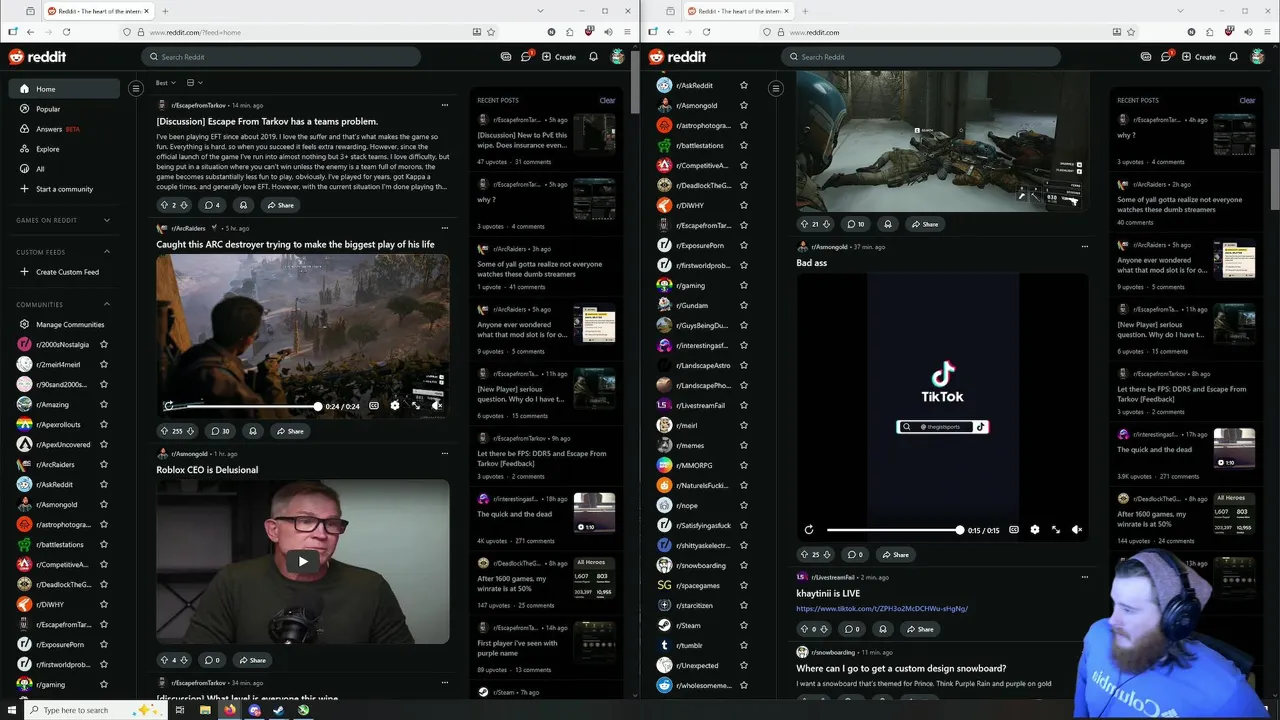Clear Recent Posts in the left window
The height and width of the screenshot is (720, 1280).
click(607, 100)
